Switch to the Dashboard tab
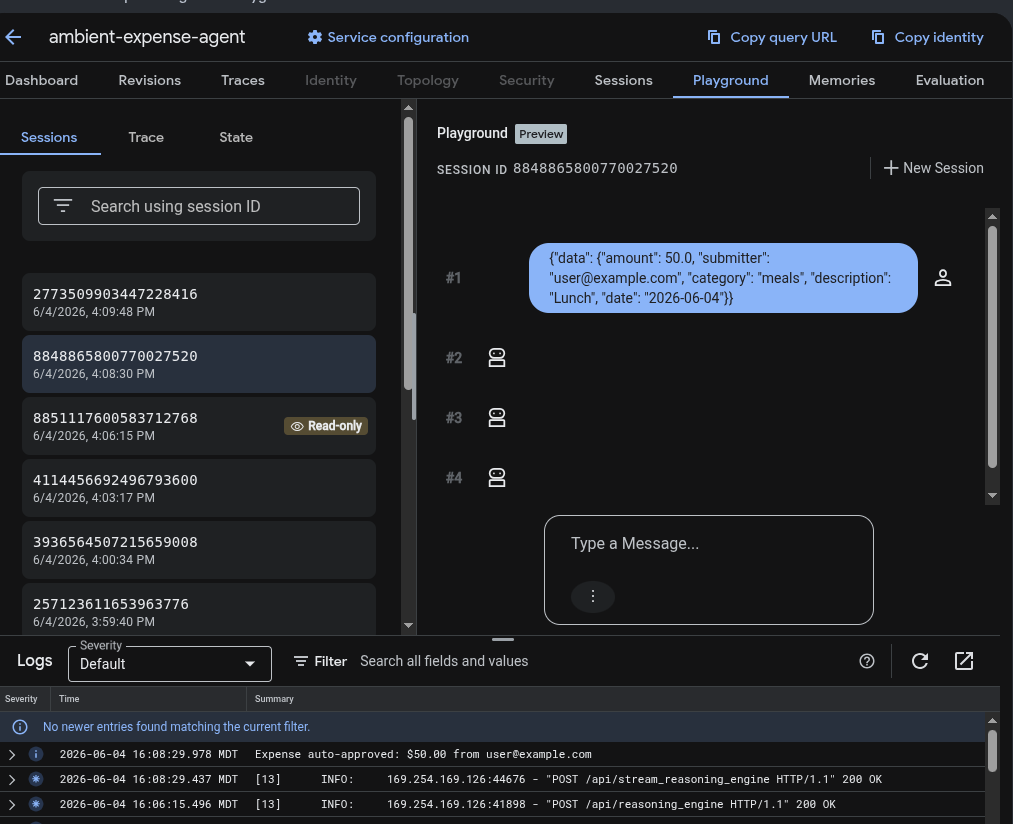Screen dimensions: 1013x824 (x=41, y=80)
